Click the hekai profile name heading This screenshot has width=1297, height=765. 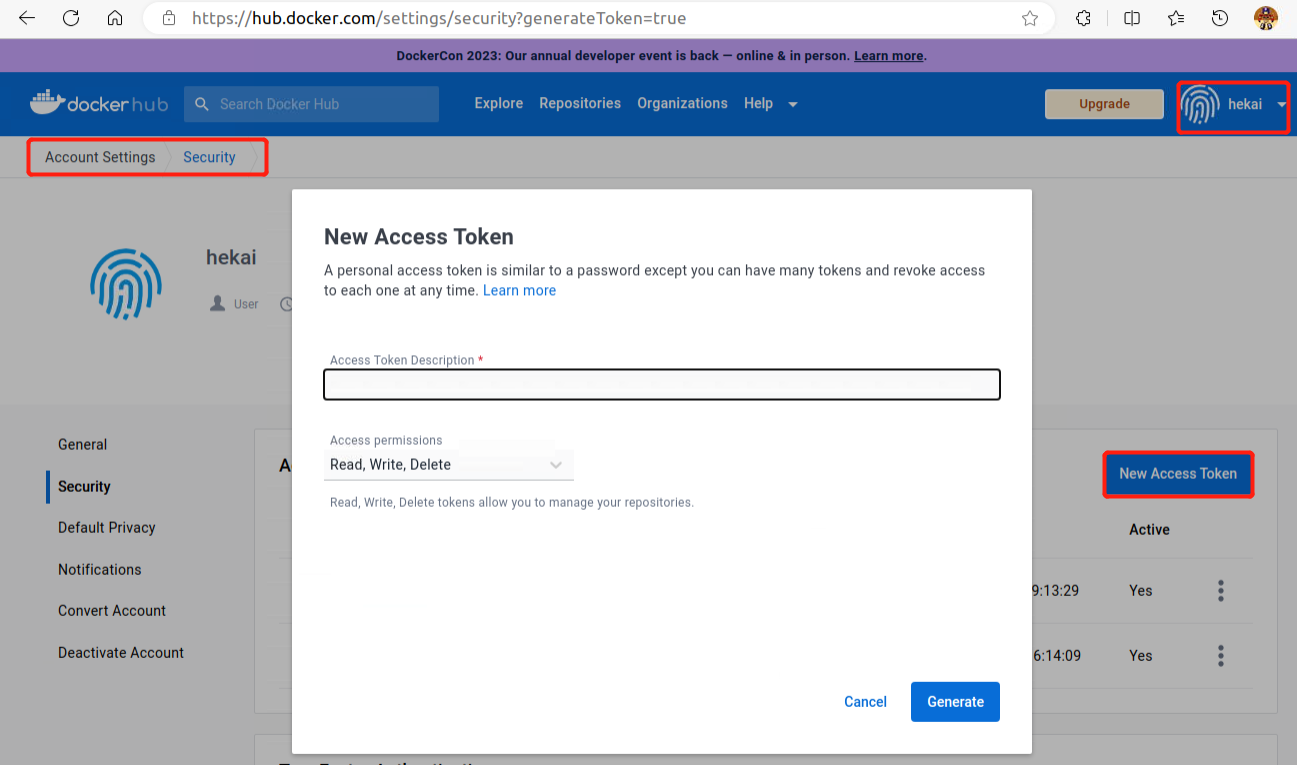coord(231,257)
